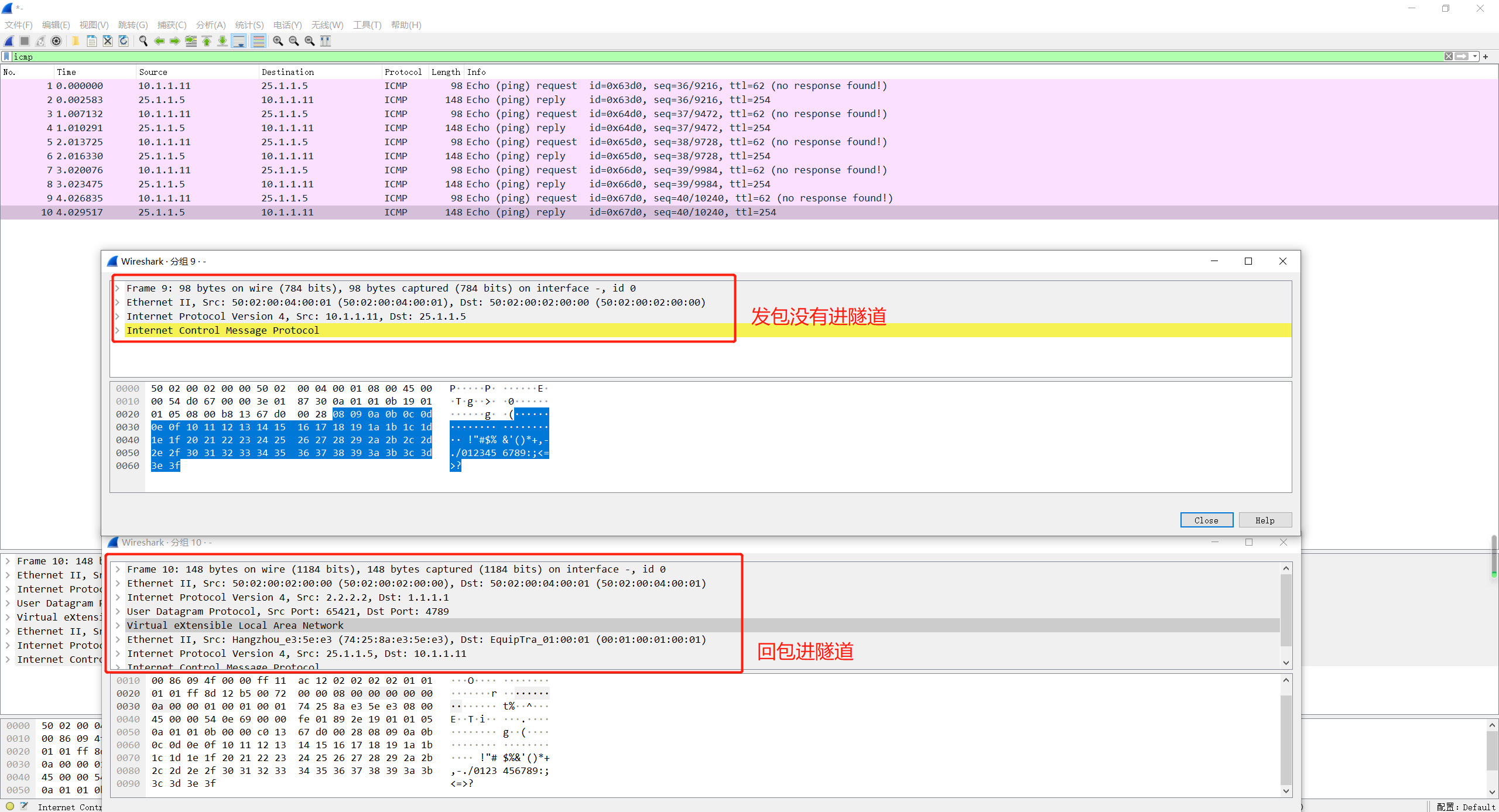Open the 分析(A) menu
This screenshot has width=1499, height=812.
point(210,25)
